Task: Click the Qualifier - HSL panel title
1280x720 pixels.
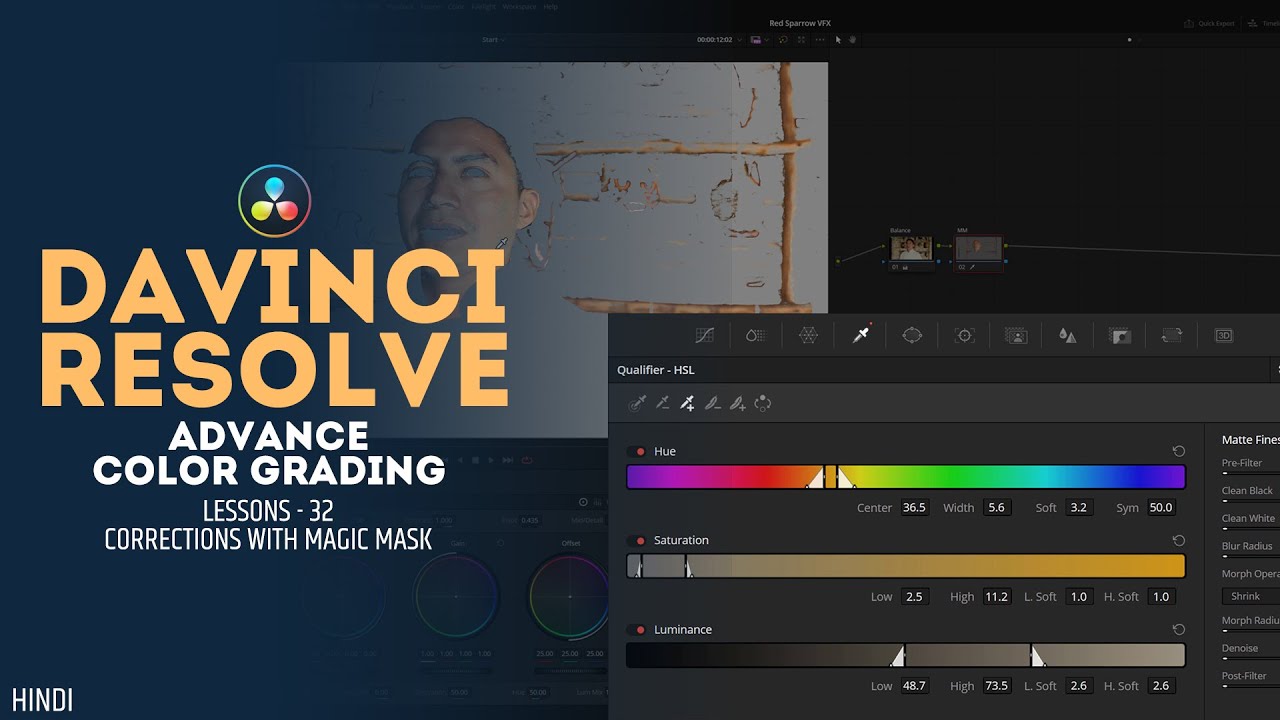Action: 655,369
